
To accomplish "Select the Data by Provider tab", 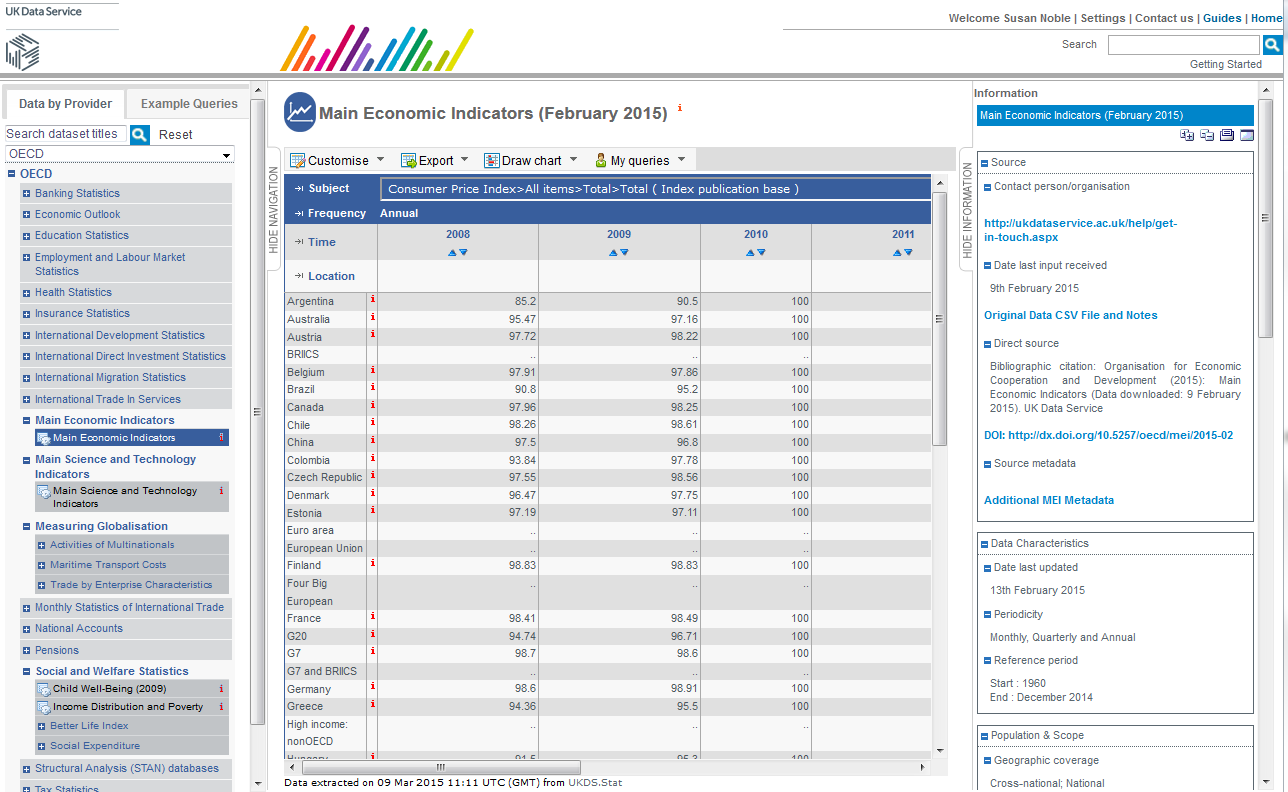I will point(65,104).
